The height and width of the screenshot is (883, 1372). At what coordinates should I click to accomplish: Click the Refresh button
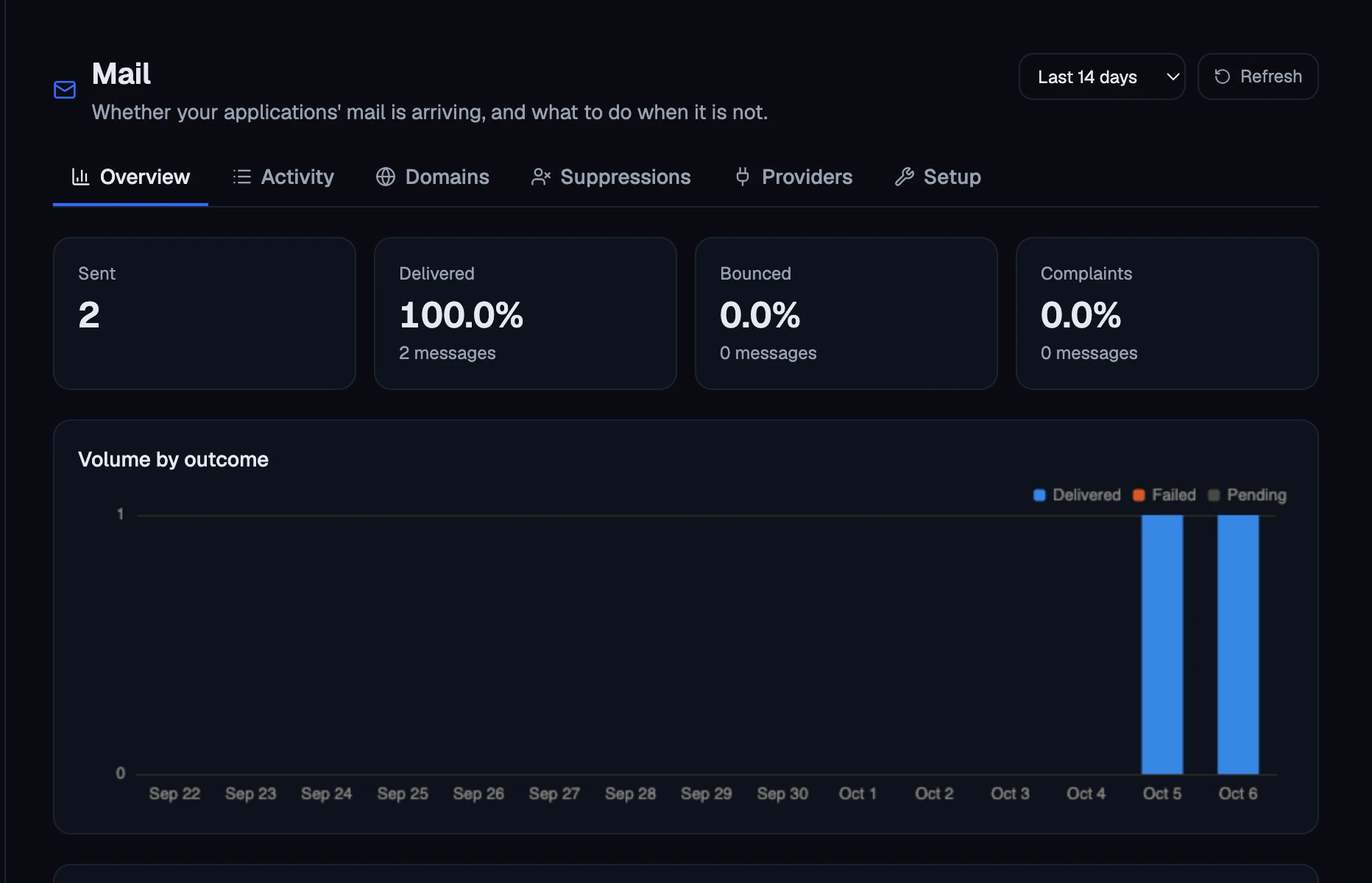point(1258,77)
